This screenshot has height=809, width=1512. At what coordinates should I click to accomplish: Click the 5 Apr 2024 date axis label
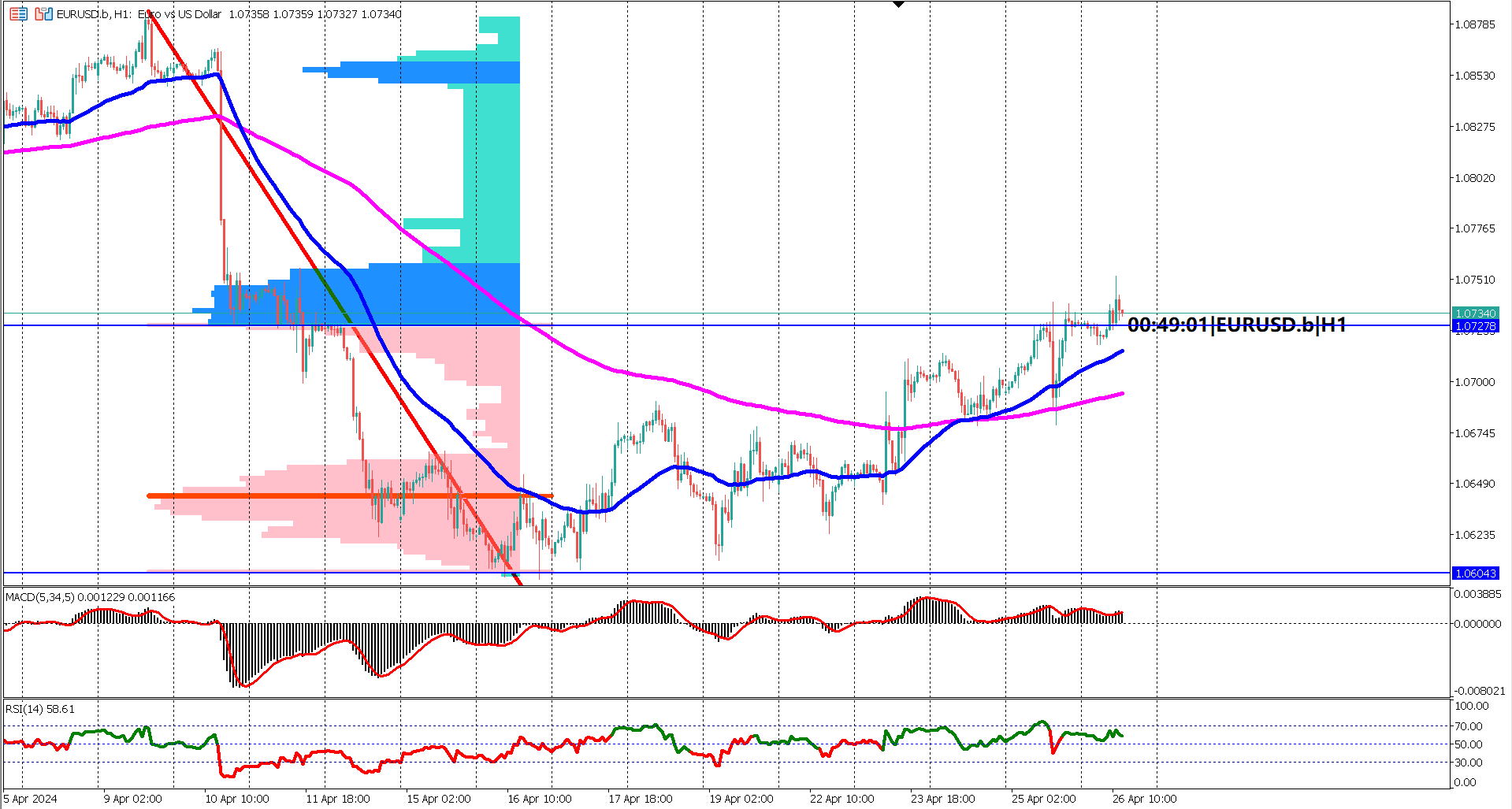(29, 797)
